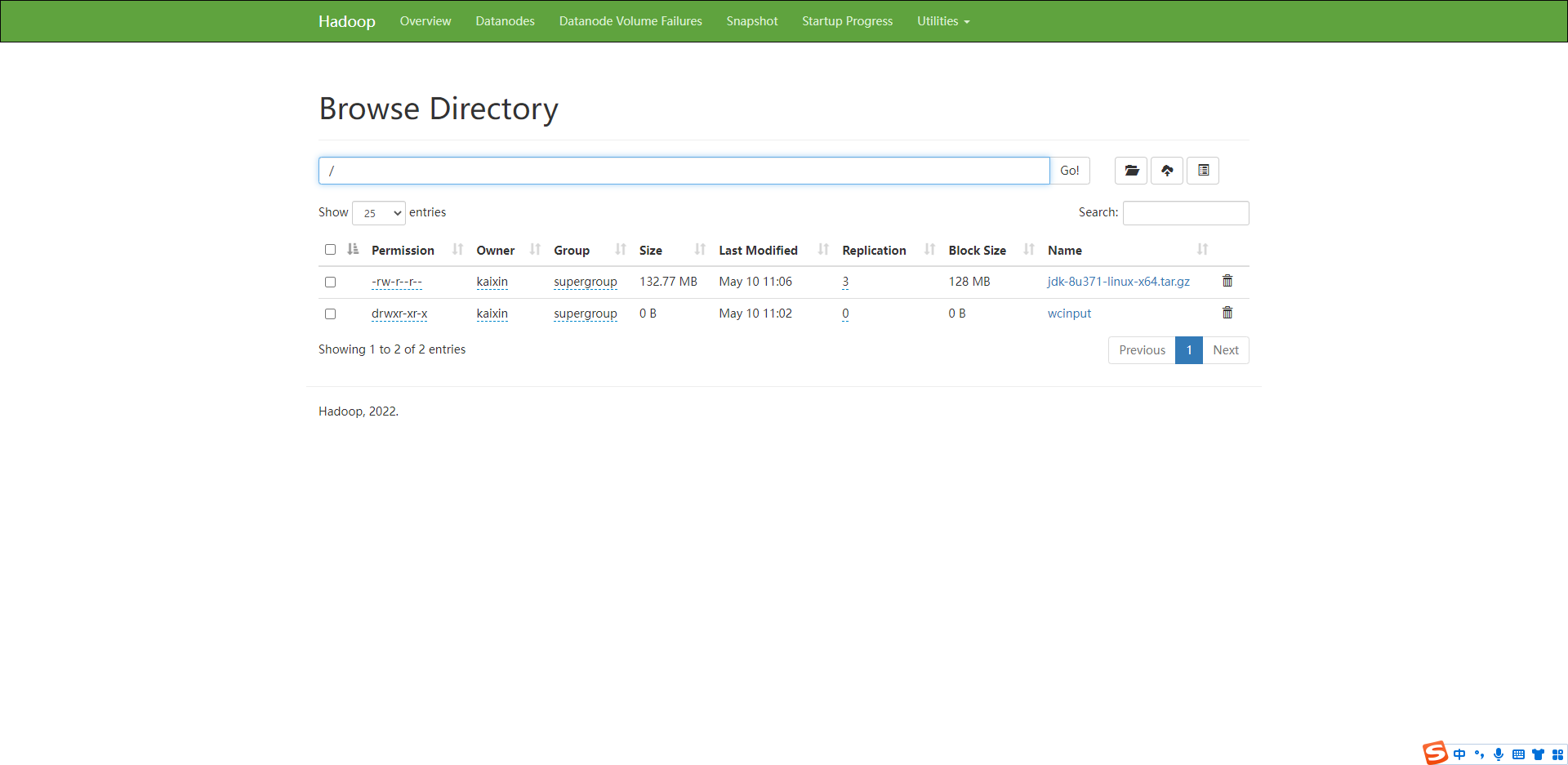Click the 132.77 MB size cell

coord(668,282)
